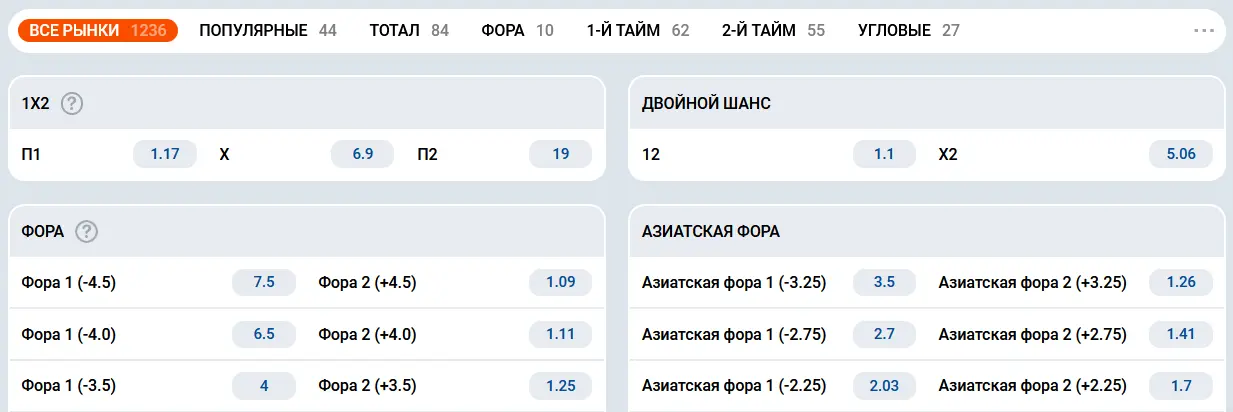Image resolution: width=1233 pixels, height=412 pixels.
Task: Choose Фора 1 (-3.5) odds 4
Action: (x=264, y=386)
